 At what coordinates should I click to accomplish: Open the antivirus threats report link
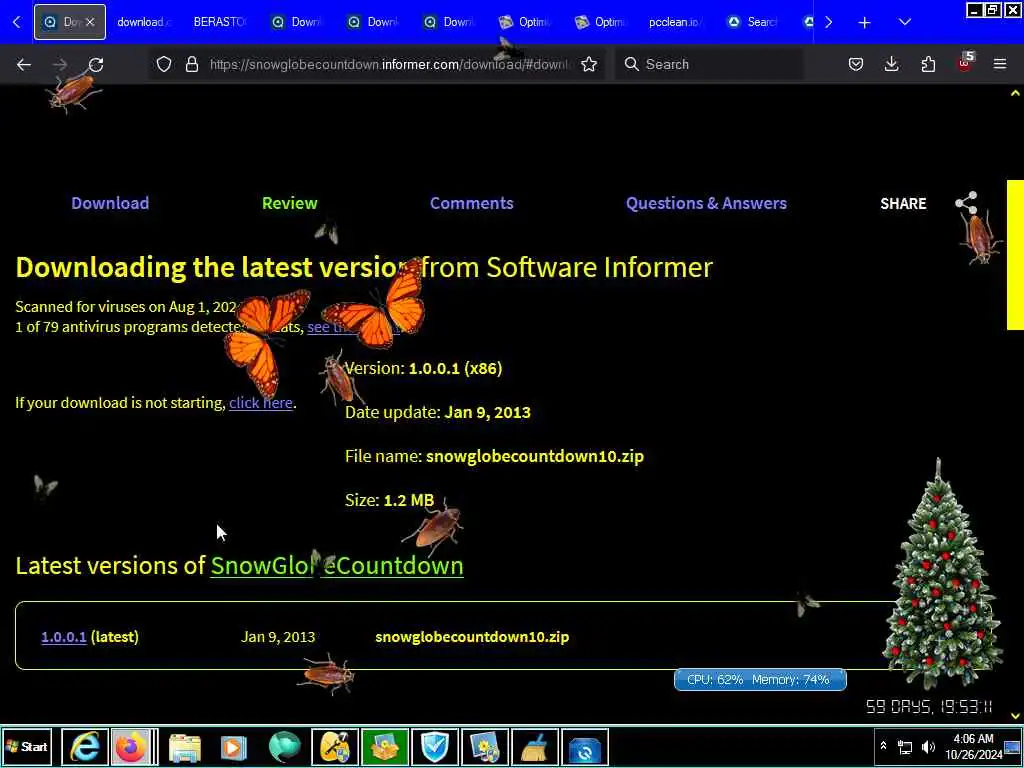click(x=353, y=327)
